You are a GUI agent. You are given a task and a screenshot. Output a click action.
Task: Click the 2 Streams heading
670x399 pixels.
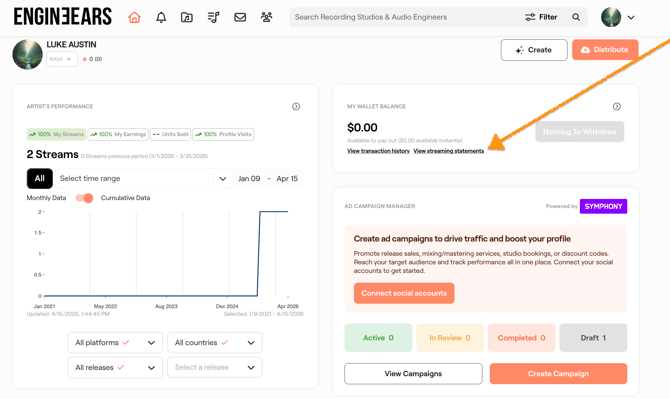point(53,154)
